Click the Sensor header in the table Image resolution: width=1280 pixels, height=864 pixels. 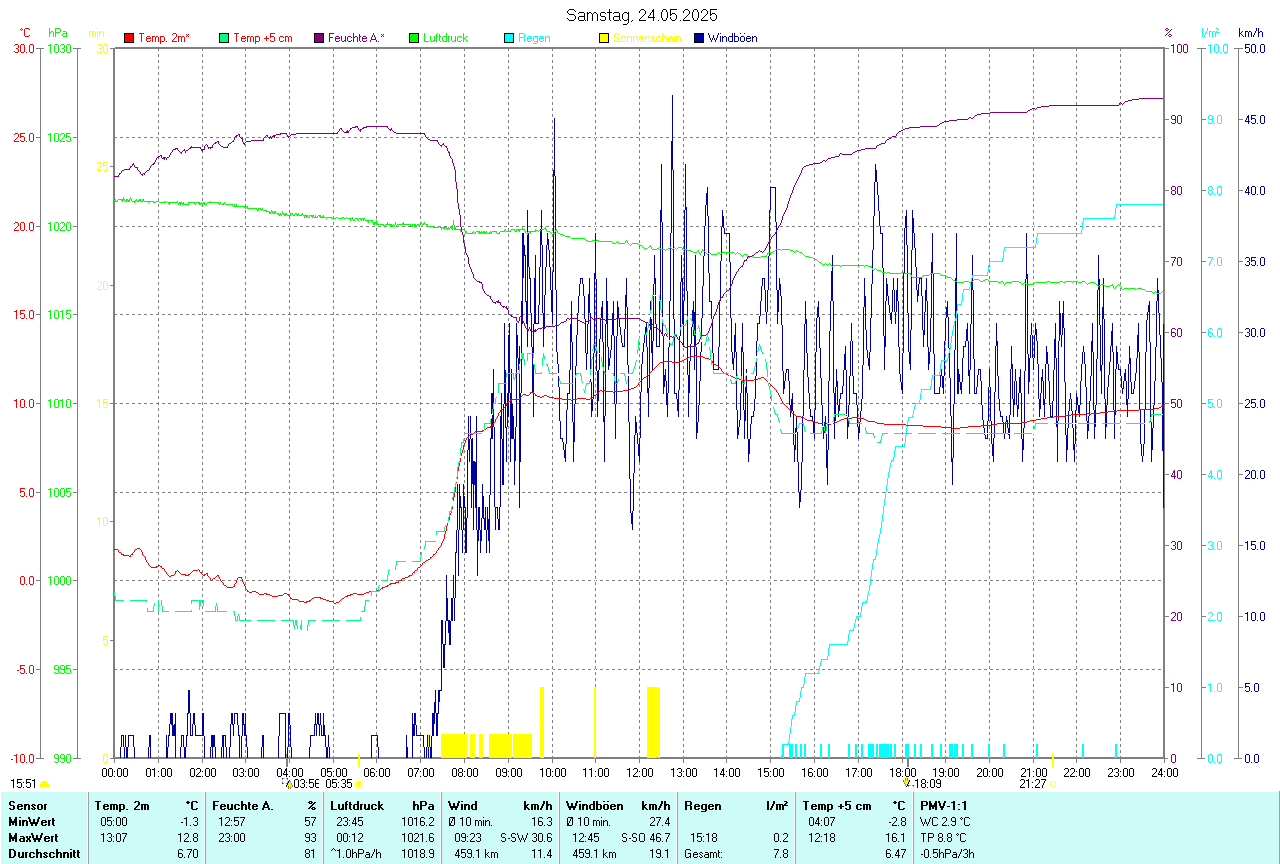(27, 806)
